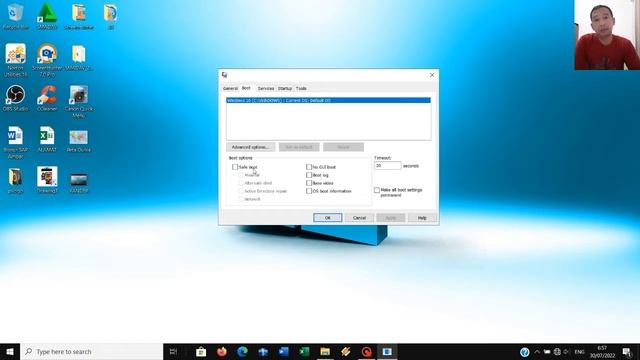
Task: Click the Cancel button
Action: point(359,218)
